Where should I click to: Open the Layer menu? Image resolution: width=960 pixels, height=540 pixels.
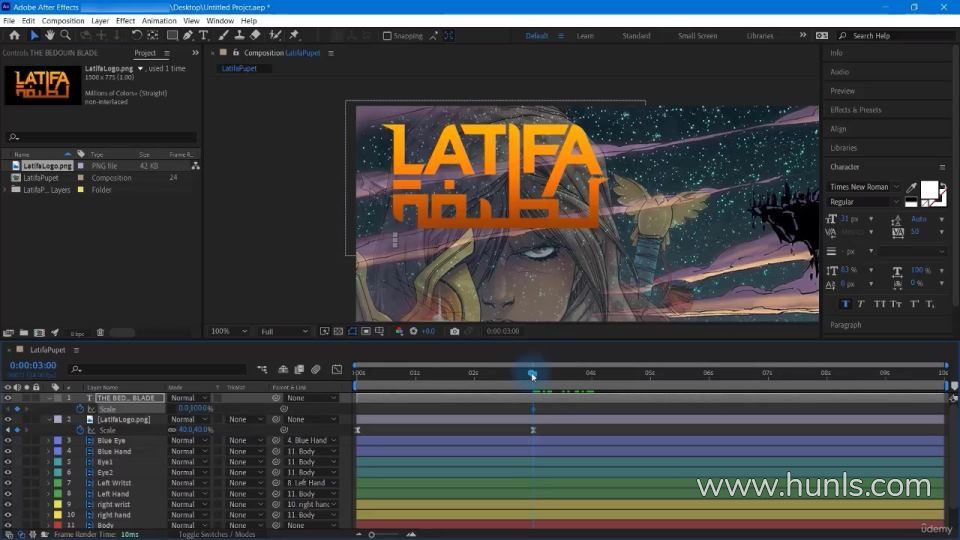100,21
